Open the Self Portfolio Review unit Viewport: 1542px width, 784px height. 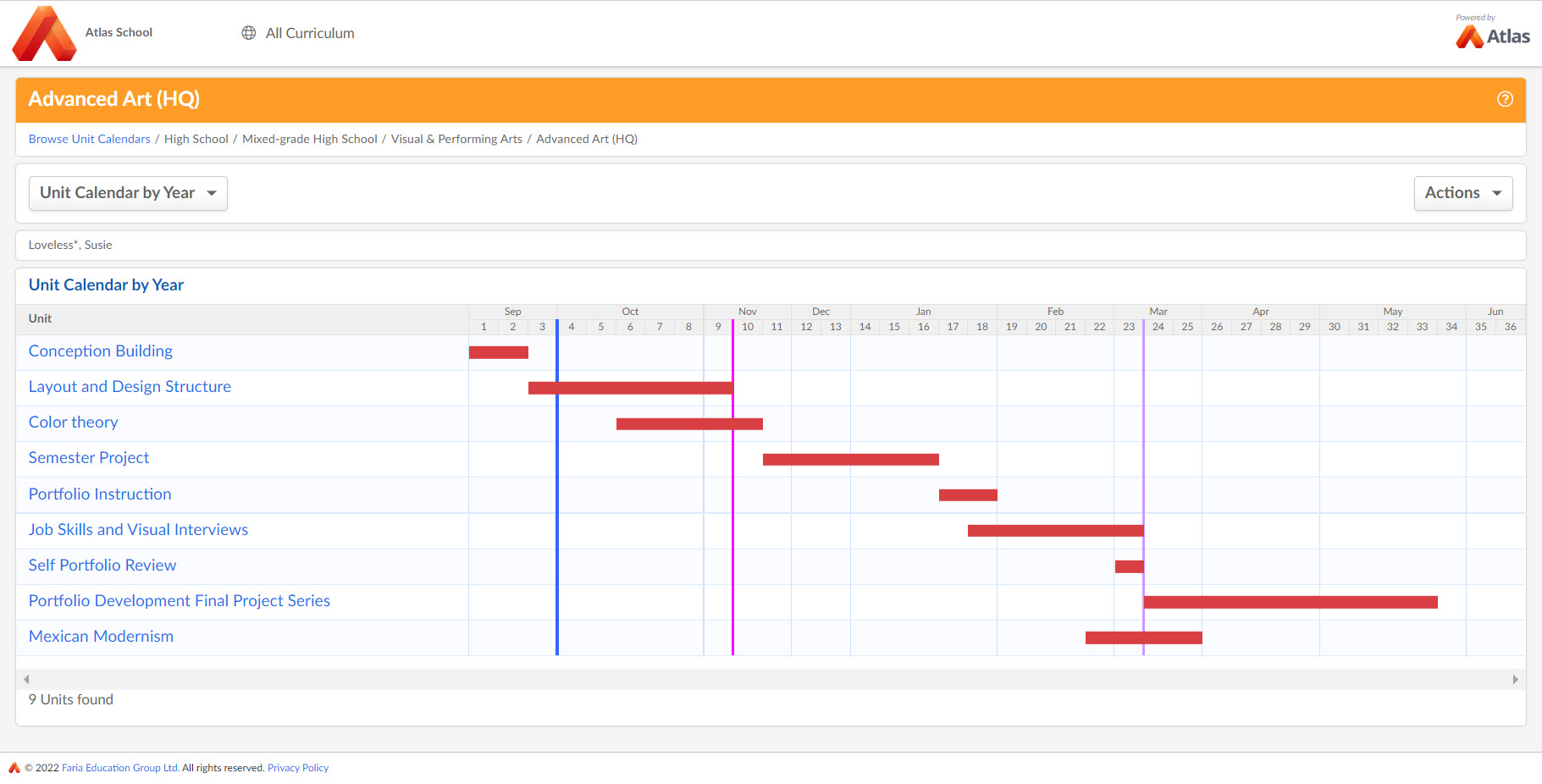tap(102, 565)
